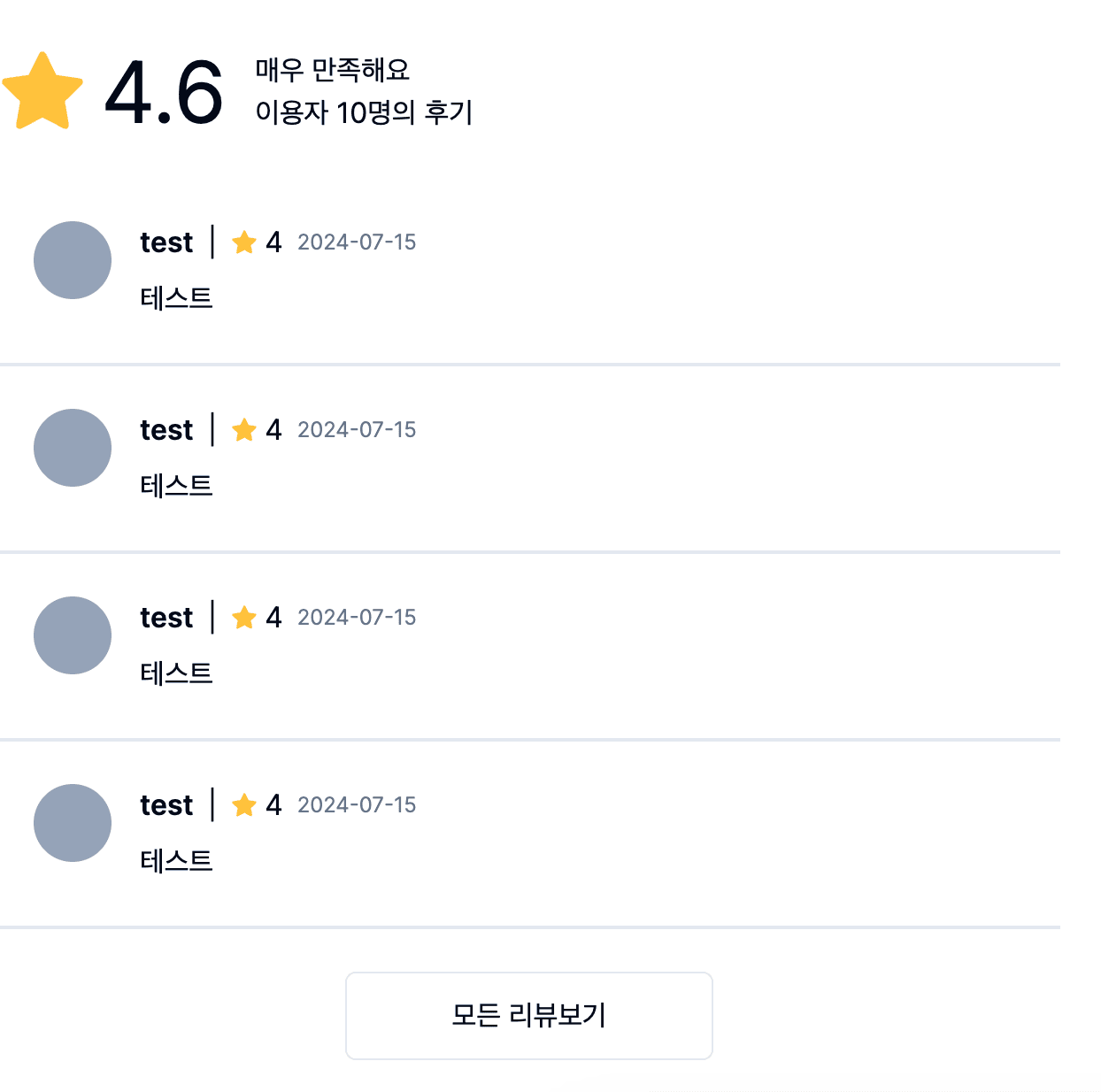Viewport: 1101px width, 1092px height.
Task: Select the username test in second review
Action: pos(166,429)
